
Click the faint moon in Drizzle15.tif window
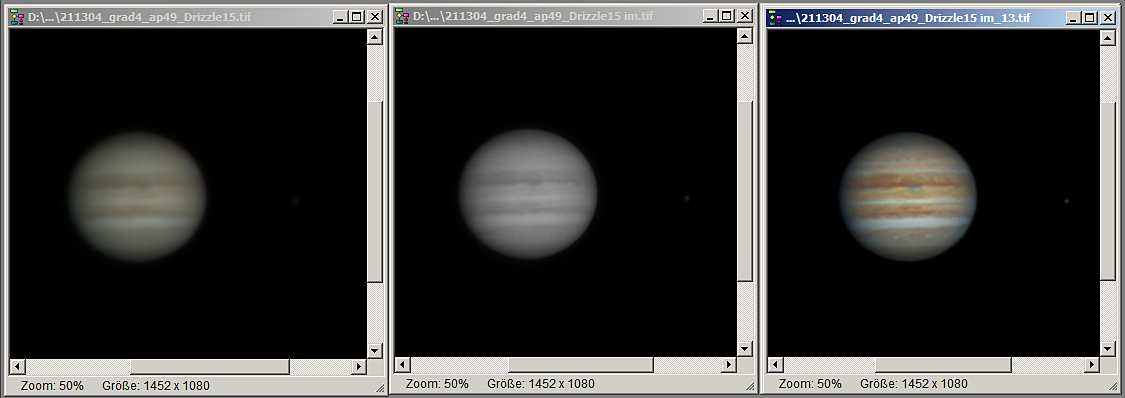[296, 202]
